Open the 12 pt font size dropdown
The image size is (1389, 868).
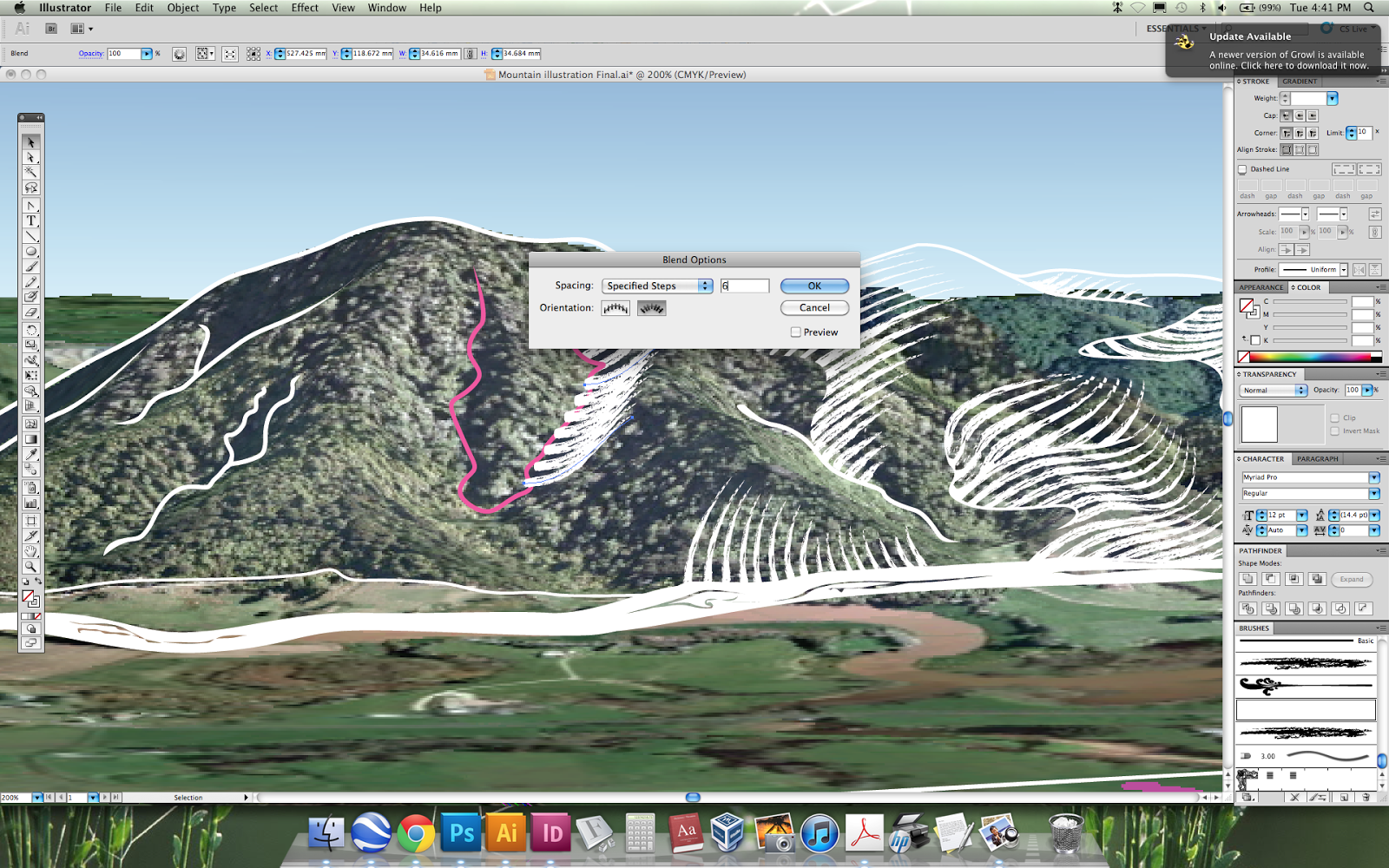coord(1302,516)
